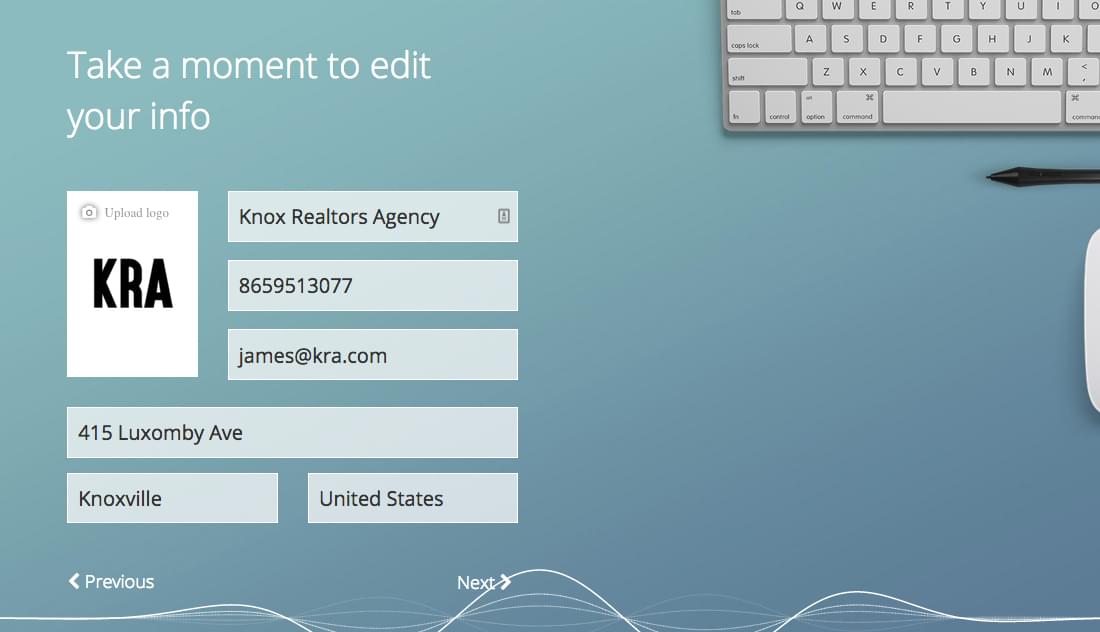Select the james@kra.com email field
Viewport: 1100px width, 632px height.
click(372, 354)
